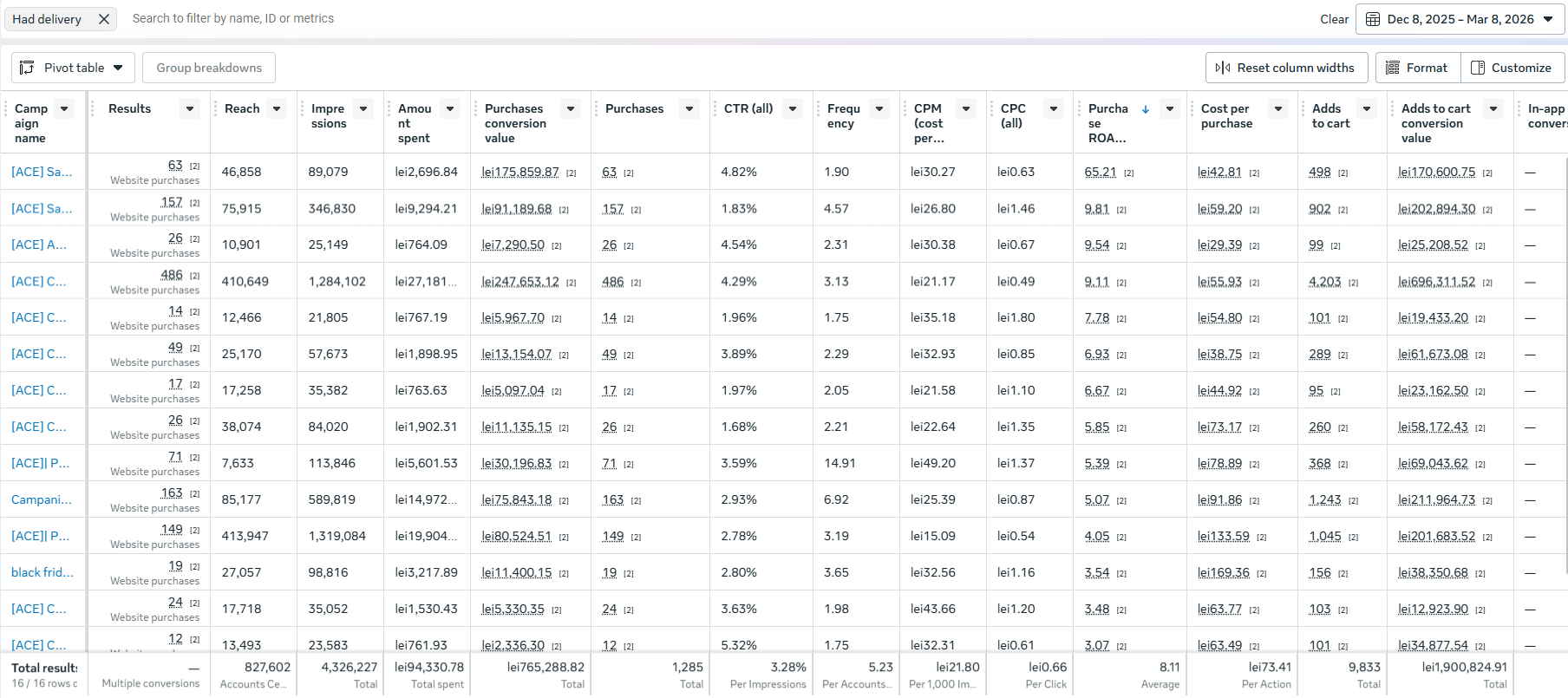Open Campaign name column dropdown arrow

click(64, 108)
